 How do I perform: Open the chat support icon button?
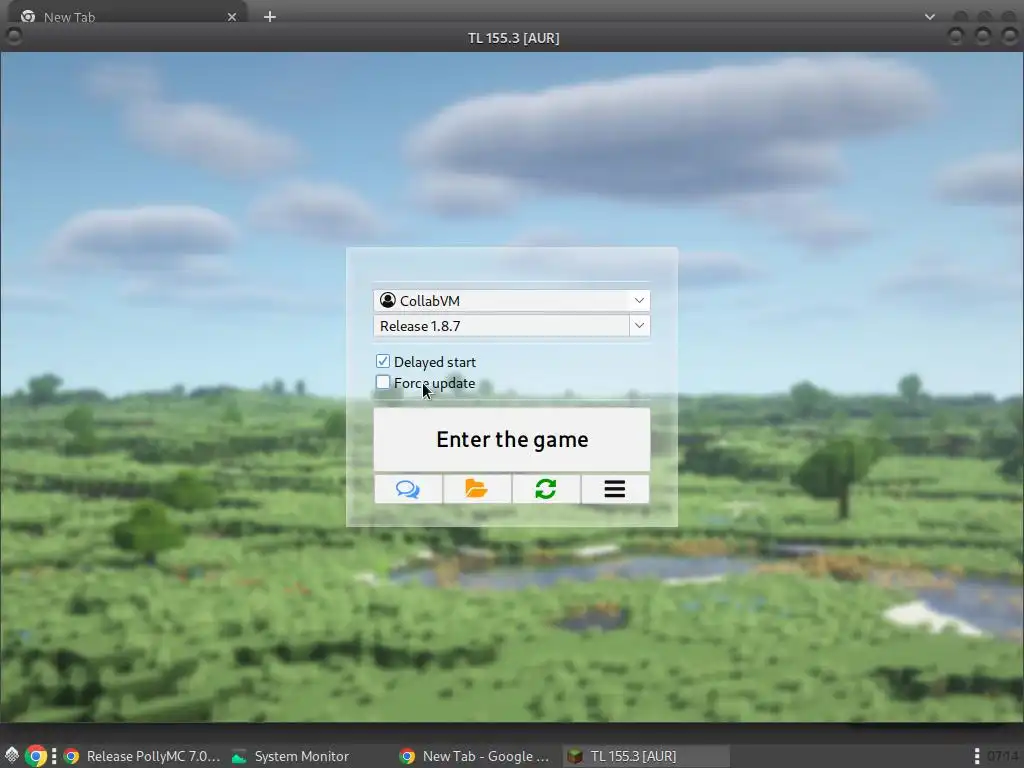[x=408, y=489]
